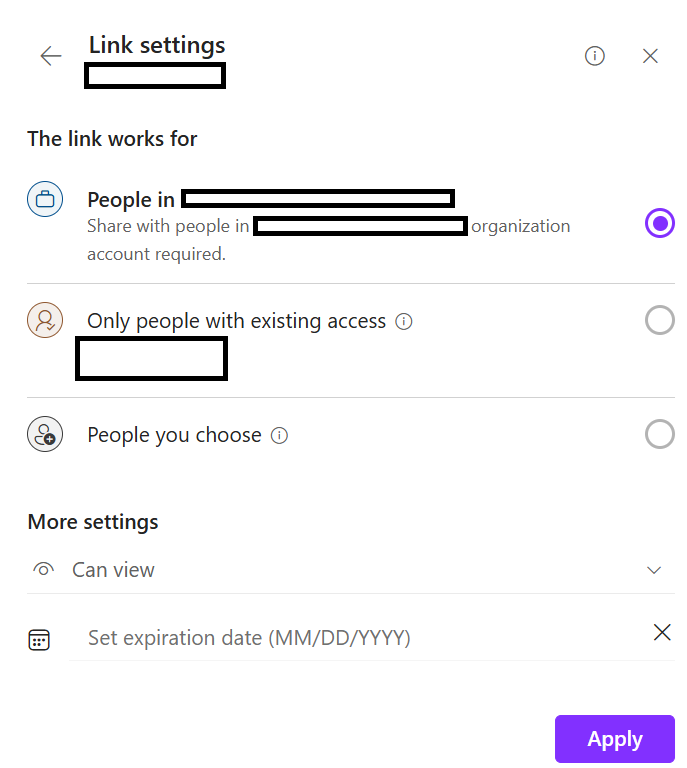Click the existing access person icon
The image size is (687, 768).
[x=45, y=320]
